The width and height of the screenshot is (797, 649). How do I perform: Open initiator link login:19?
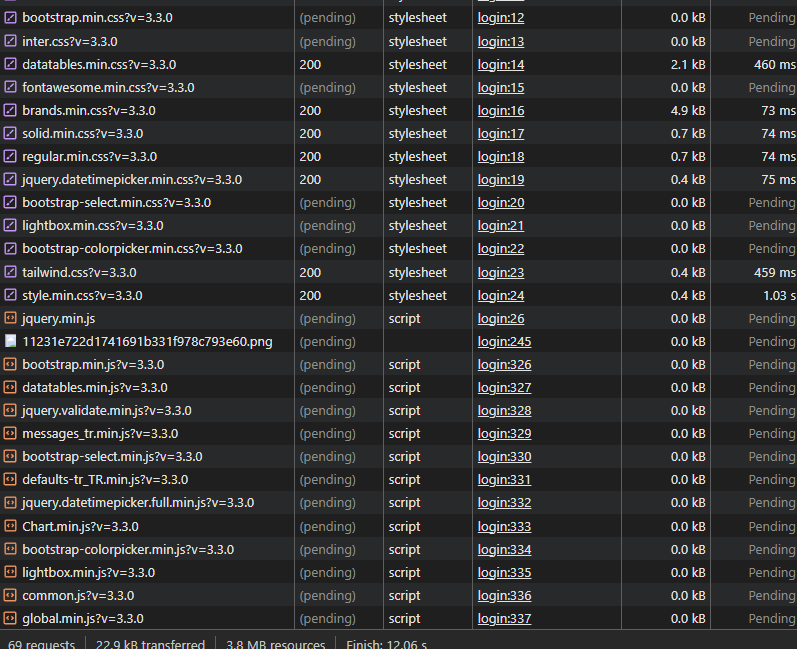click(501, 179)
